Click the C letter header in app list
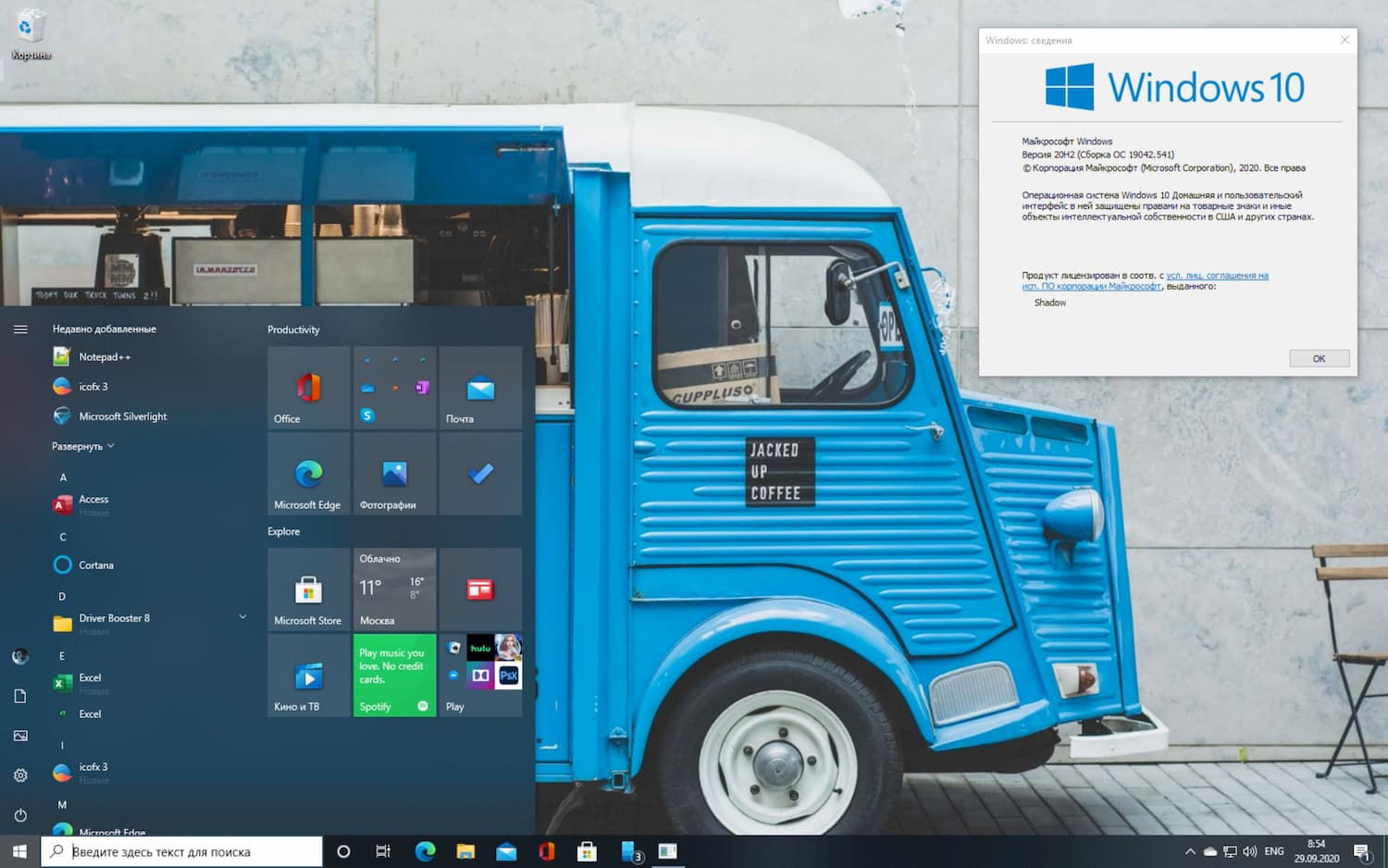This screenshot has width=1388, height=868. 63,537
